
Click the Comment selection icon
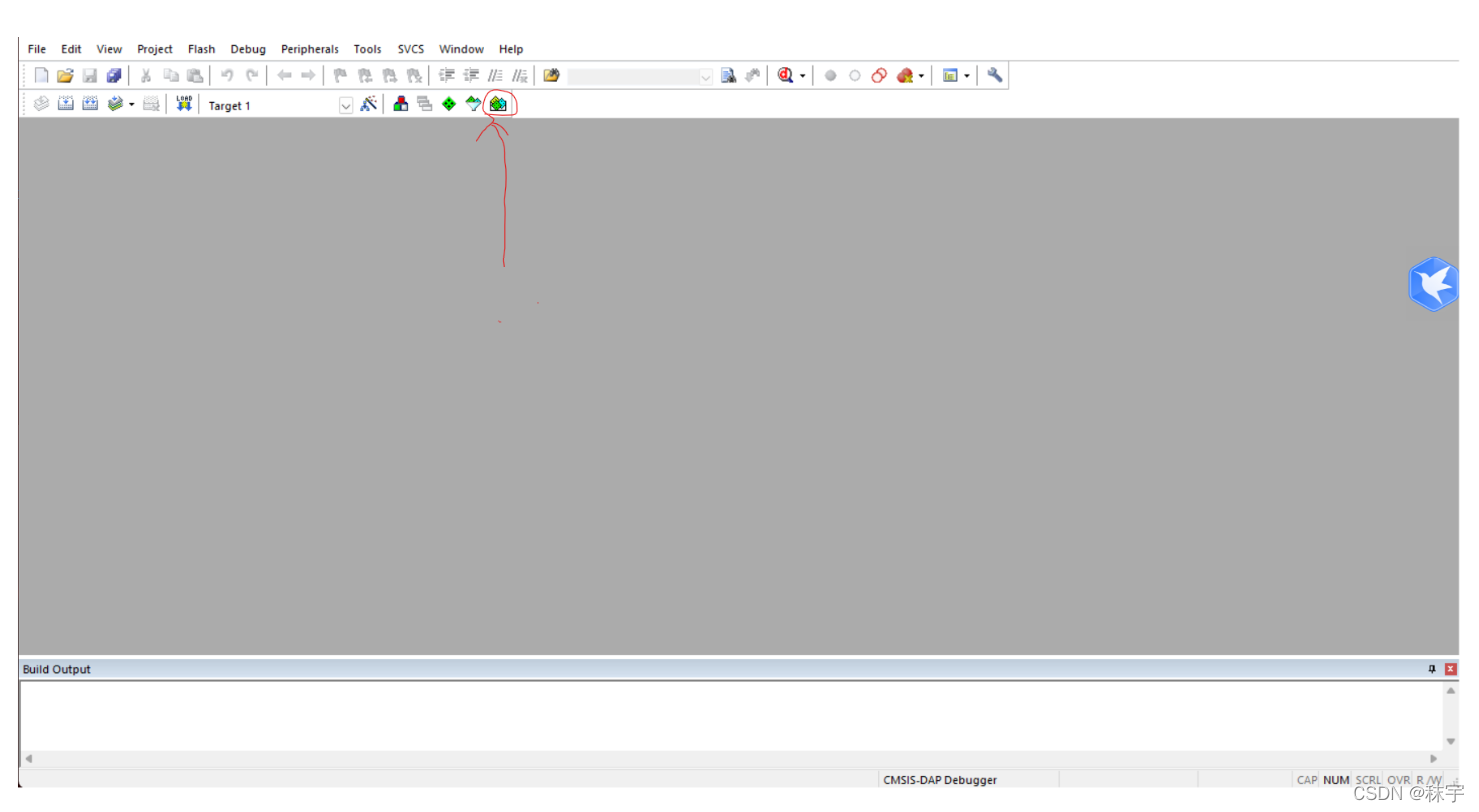click(495, 75)
